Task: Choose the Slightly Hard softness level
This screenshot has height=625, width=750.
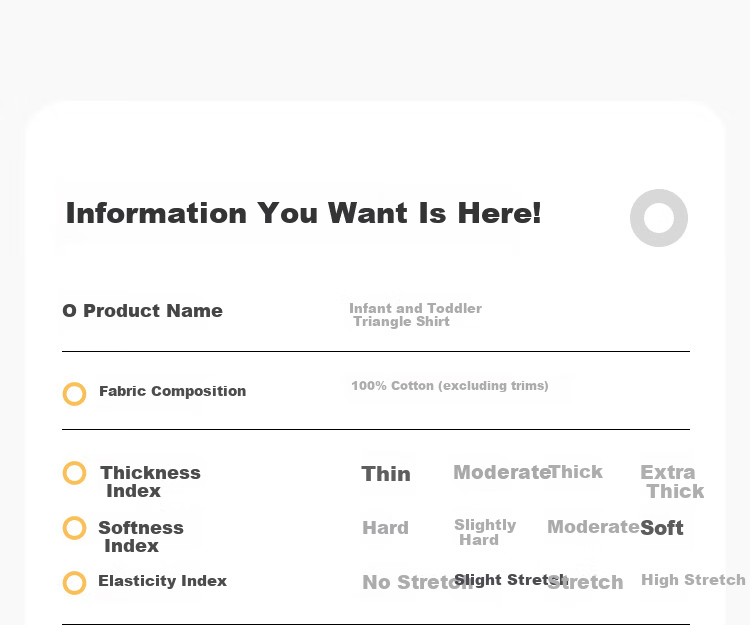Action: point(485,532)
